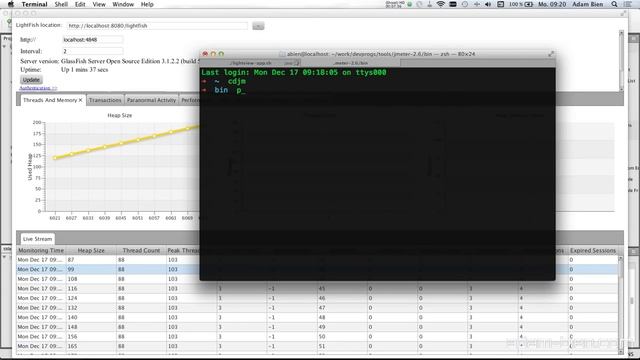Image resolution: width=640 pixels, height=360 pixels.
Task: Click the Adam Bien user name
Action: (x=587, y=4)
